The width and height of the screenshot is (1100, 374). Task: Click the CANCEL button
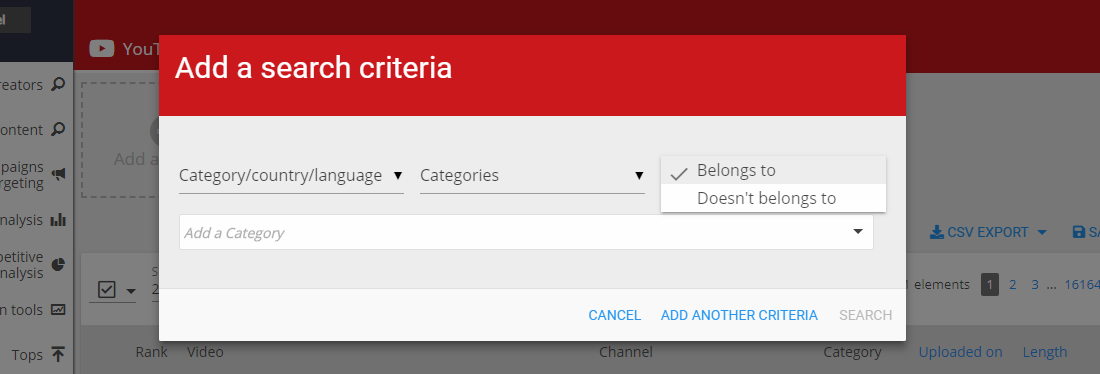[x=615, y=315]
